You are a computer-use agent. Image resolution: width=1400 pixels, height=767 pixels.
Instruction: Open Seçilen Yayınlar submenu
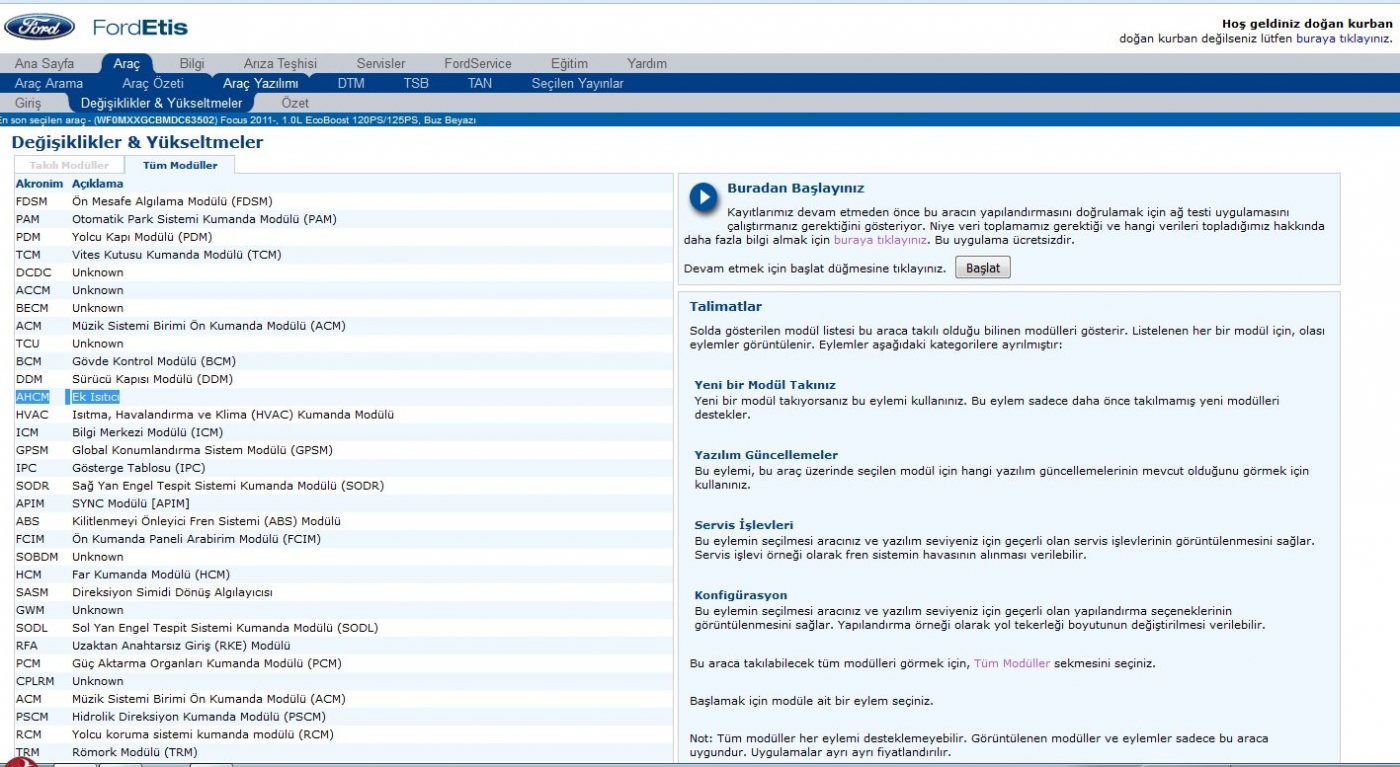click(x=577, y=83)
